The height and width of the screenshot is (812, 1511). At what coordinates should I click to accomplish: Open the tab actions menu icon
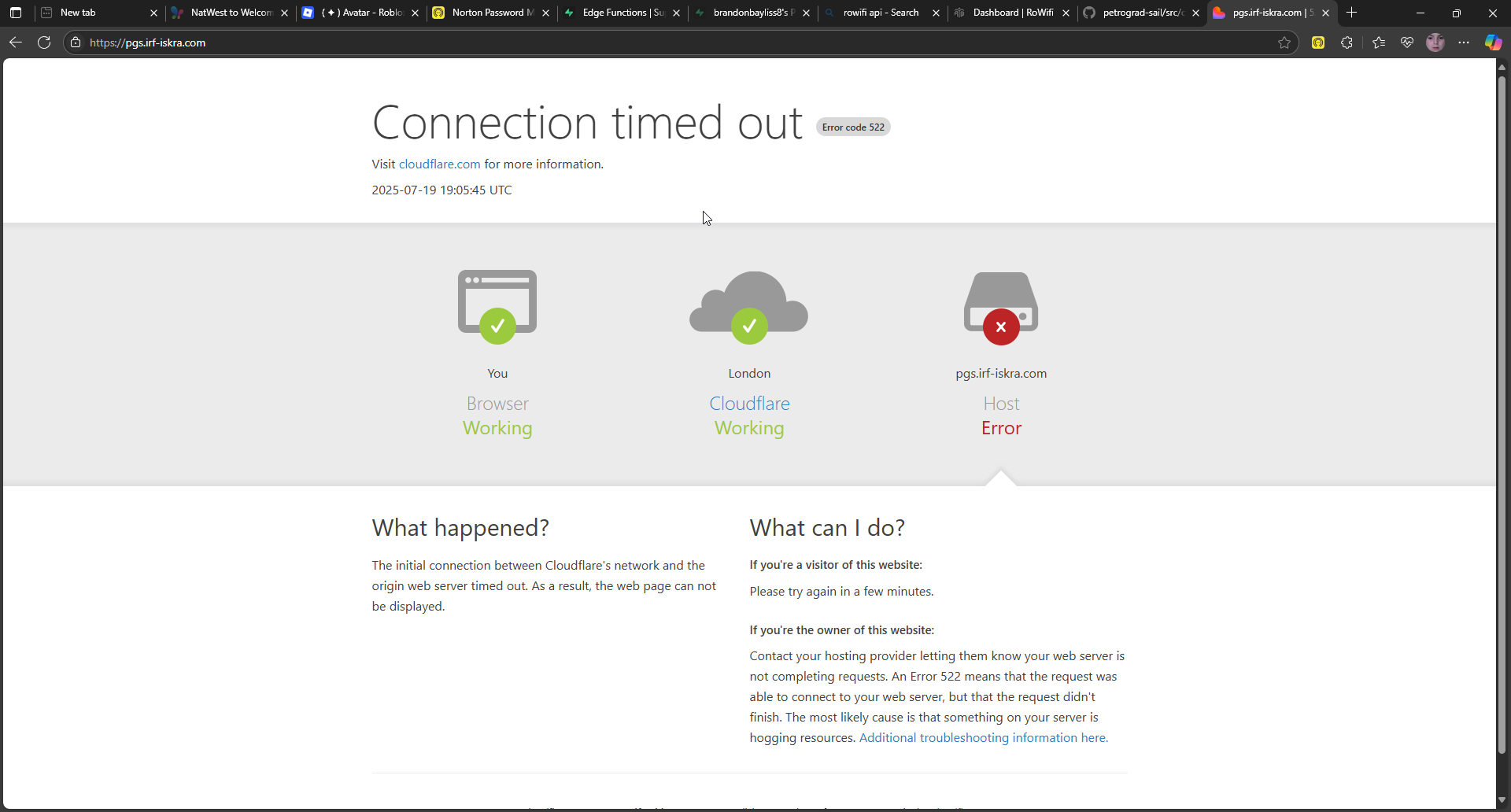pyautogui.click(x=16, y=13)
